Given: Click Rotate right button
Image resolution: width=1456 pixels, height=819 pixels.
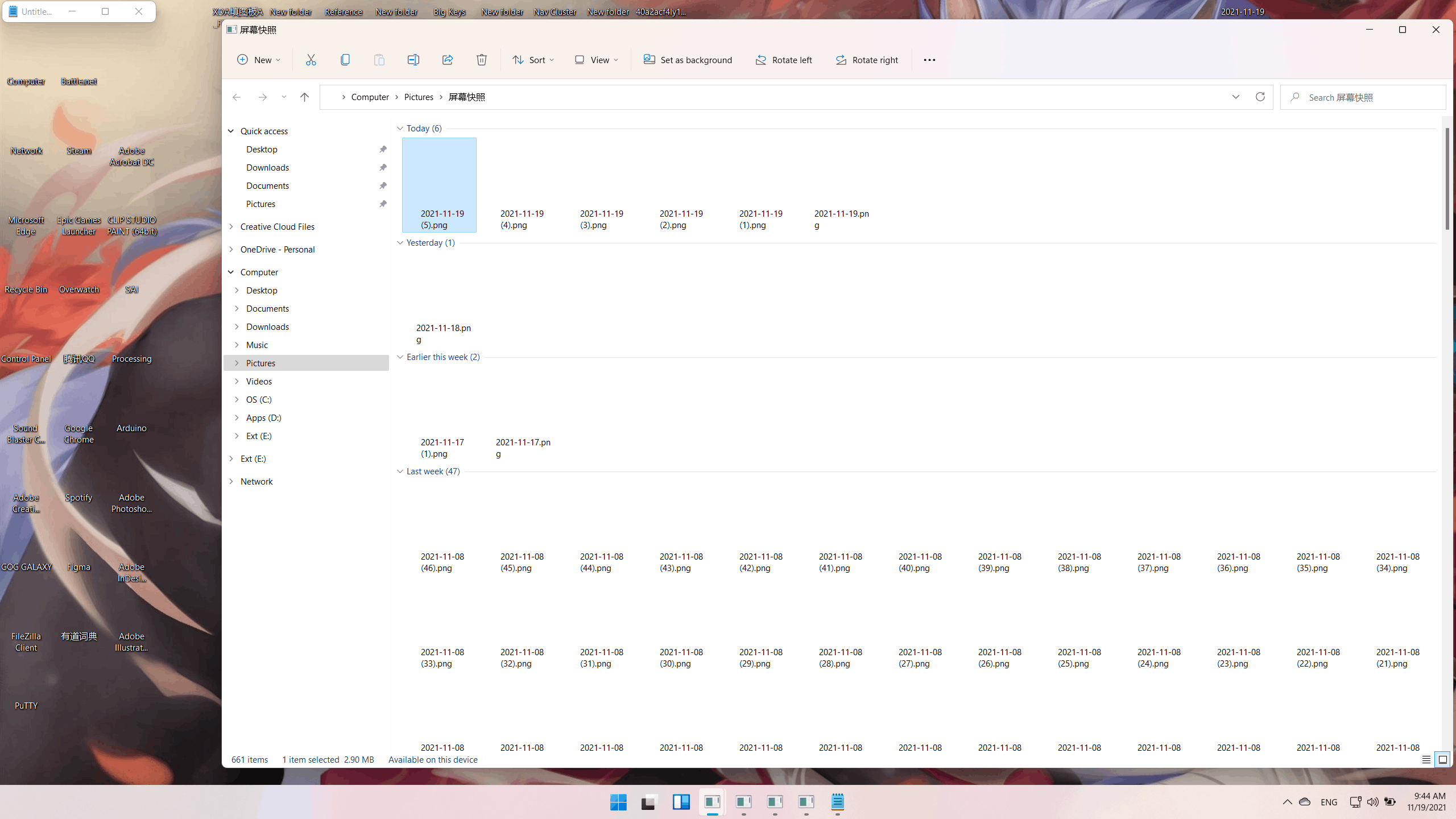Looking at the screenshot, I should [x=866, y=60].
